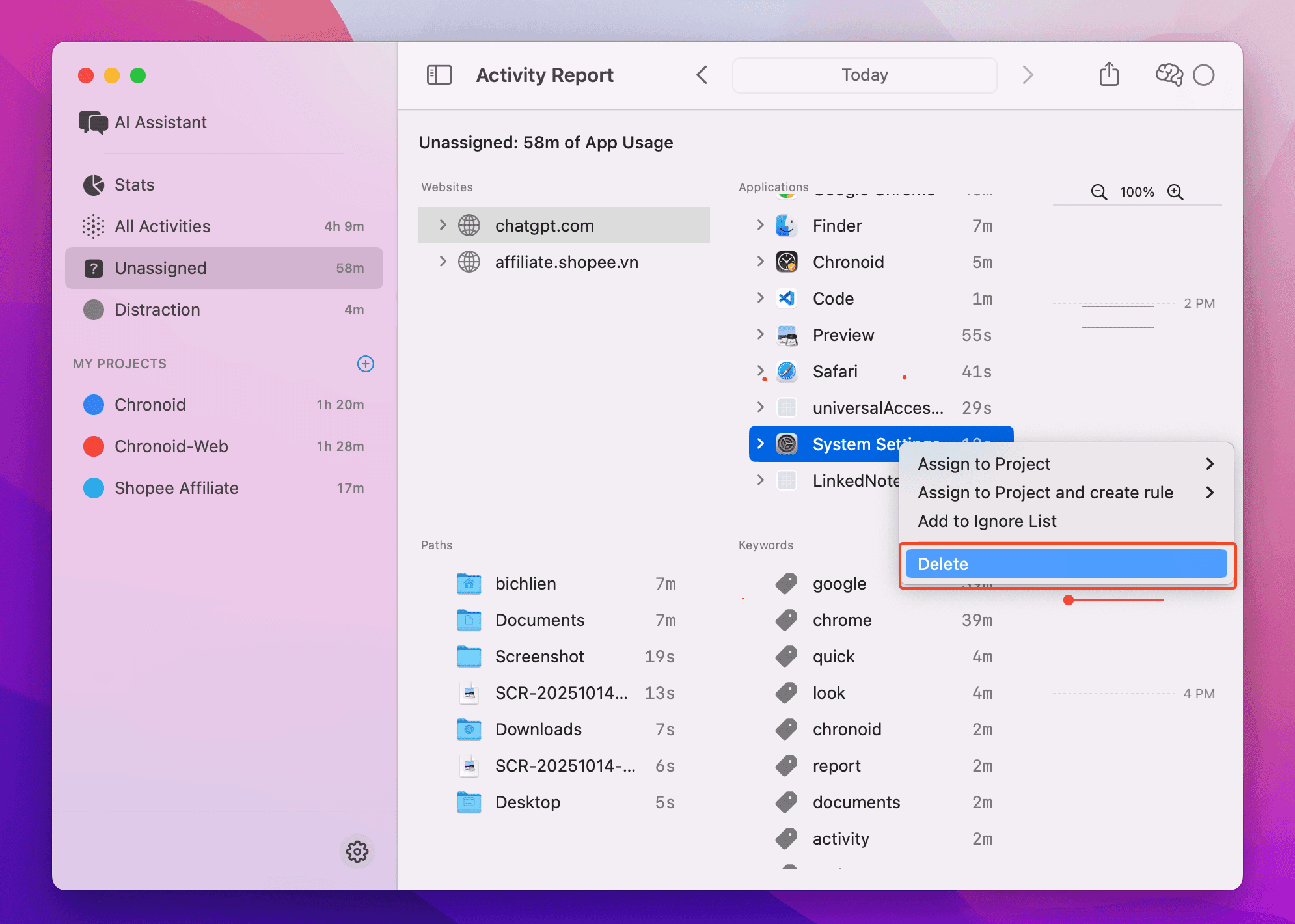Click the zoom-in magnifier icon

pos(1176,192)
